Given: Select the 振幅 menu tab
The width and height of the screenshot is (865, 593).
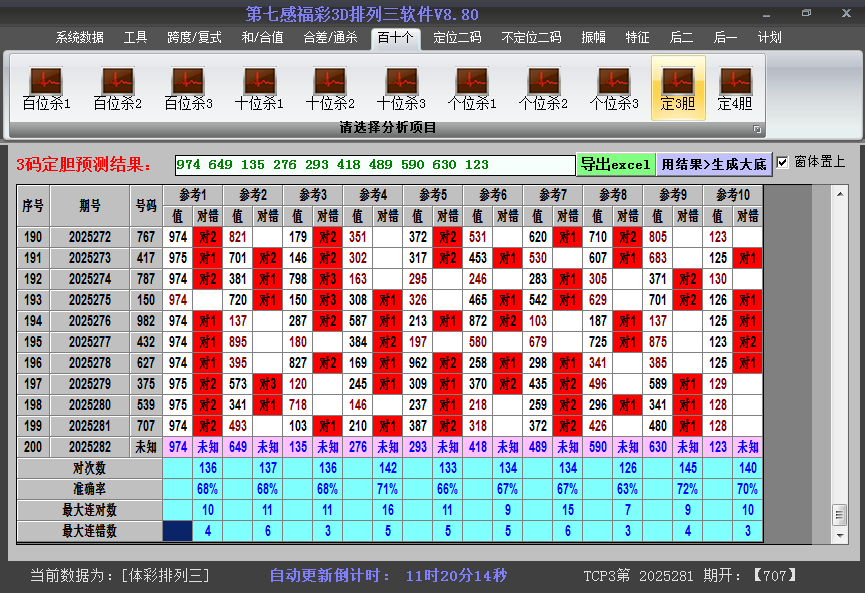Looking at the screenshot, I should click(x=594, y=38).
